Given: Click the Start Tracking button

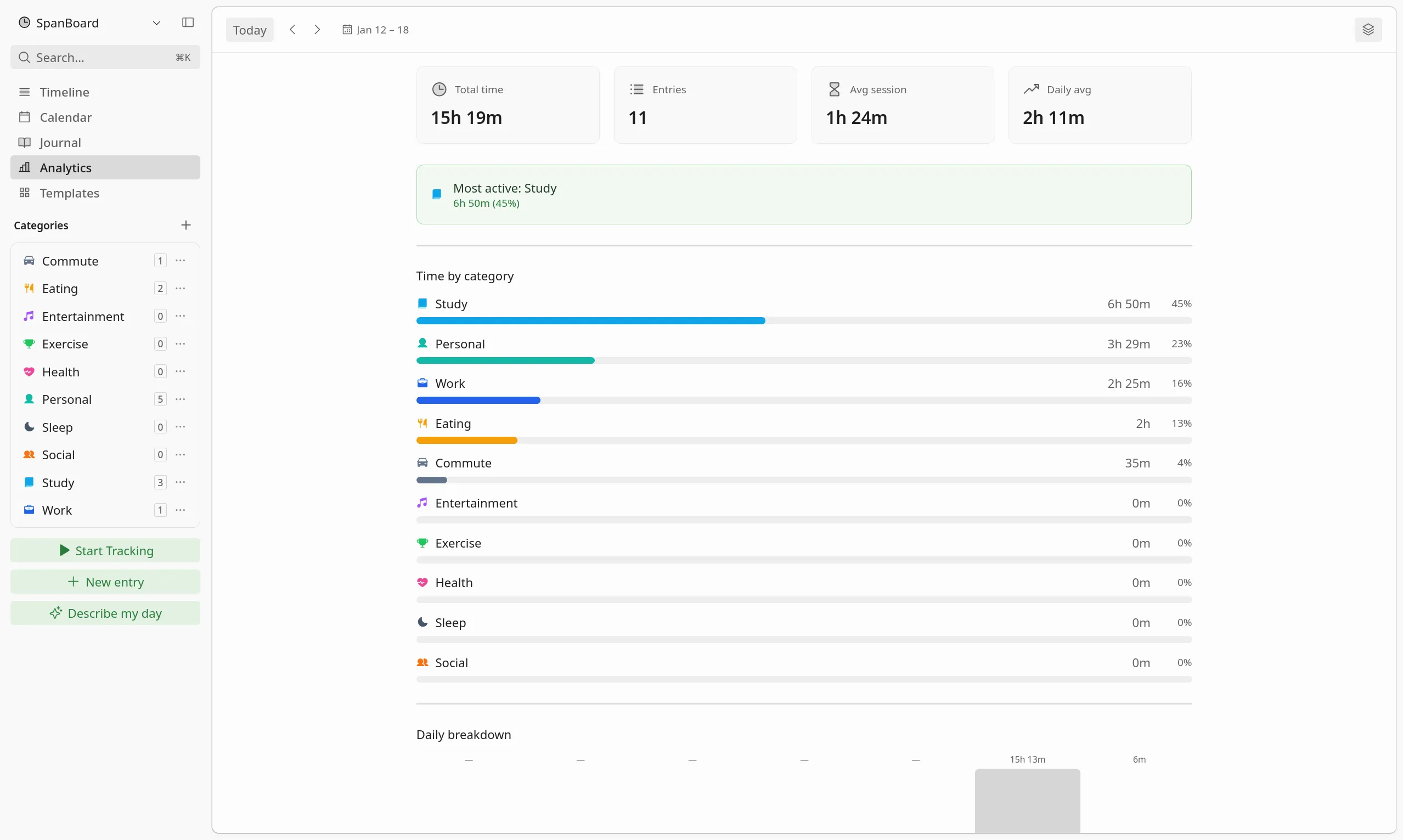Looking at the screenshot, I should (x=105, y=550).
